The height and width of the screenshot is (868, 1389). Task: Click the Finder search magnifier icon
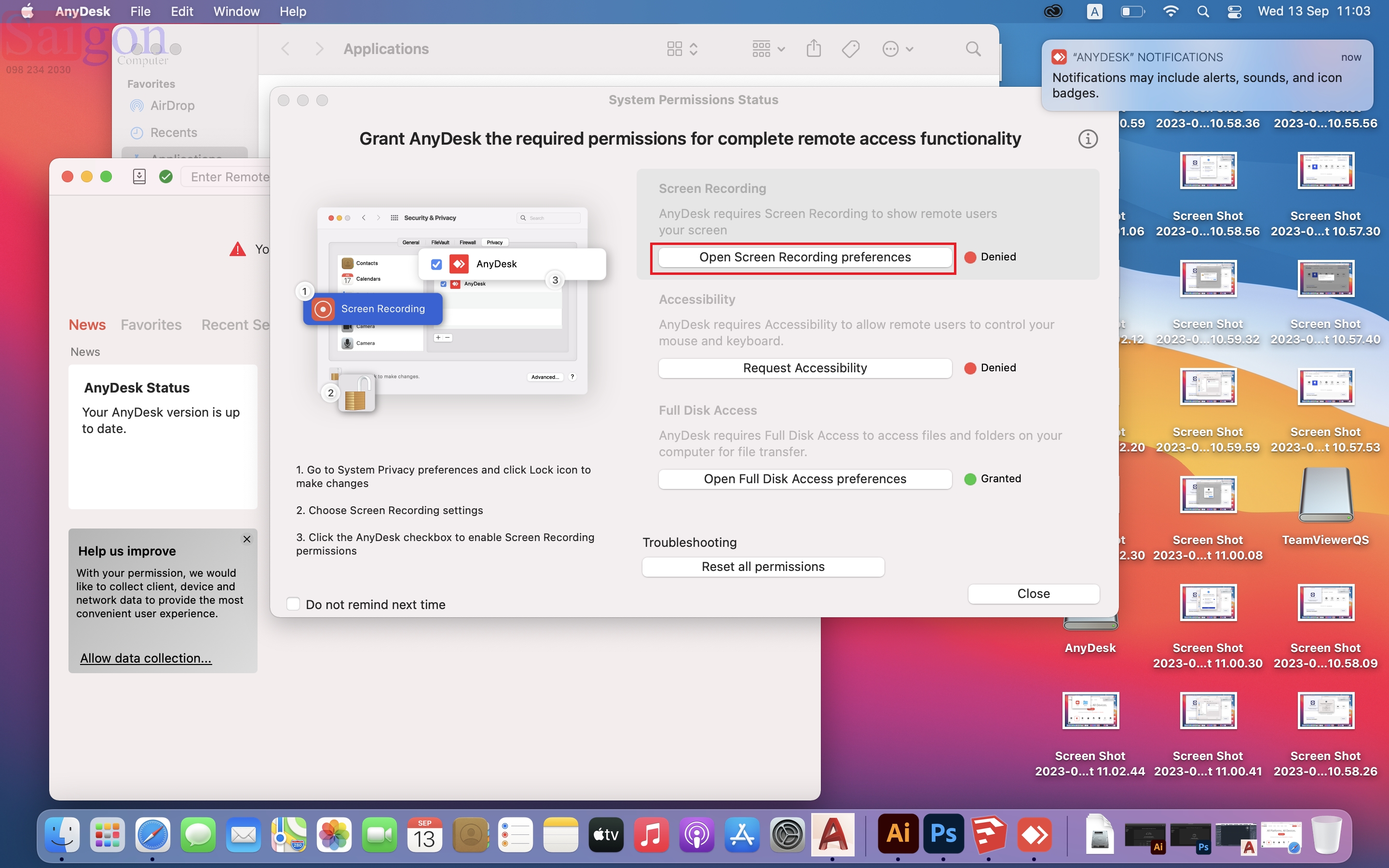[973, 49]
